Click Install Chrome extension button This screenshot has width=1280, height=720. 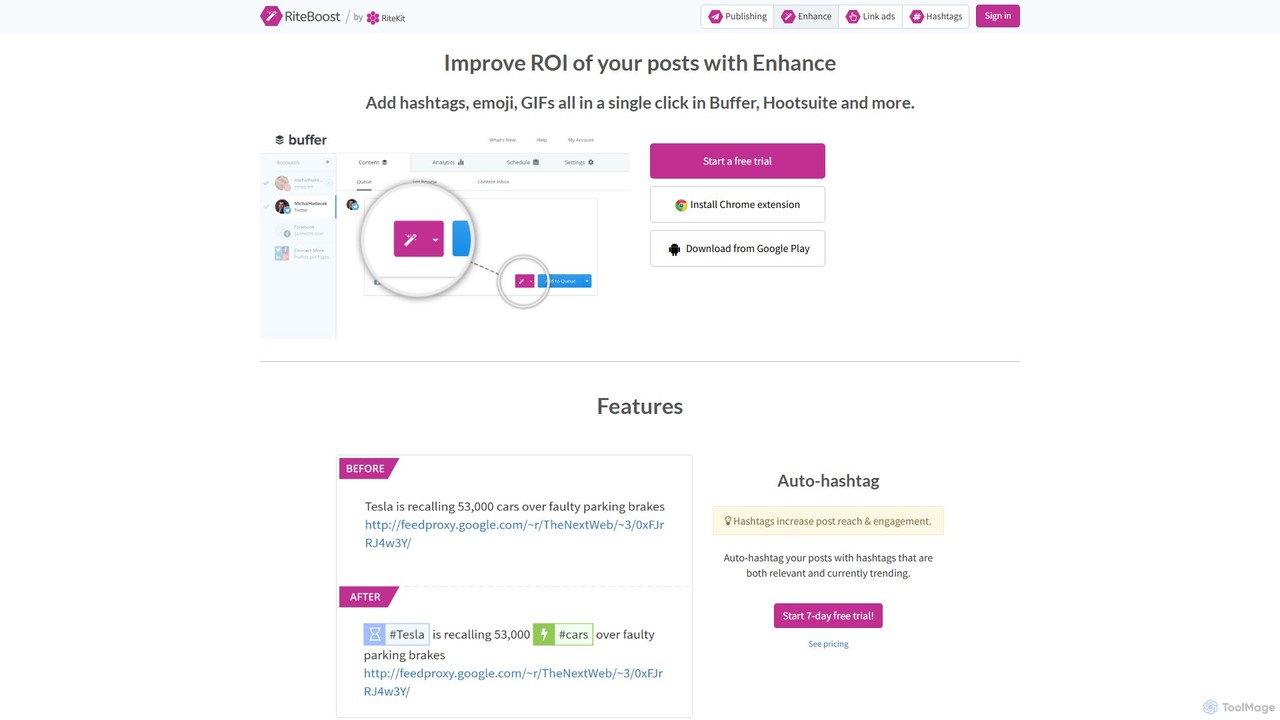pyautogui.click(x=737, y=204)
